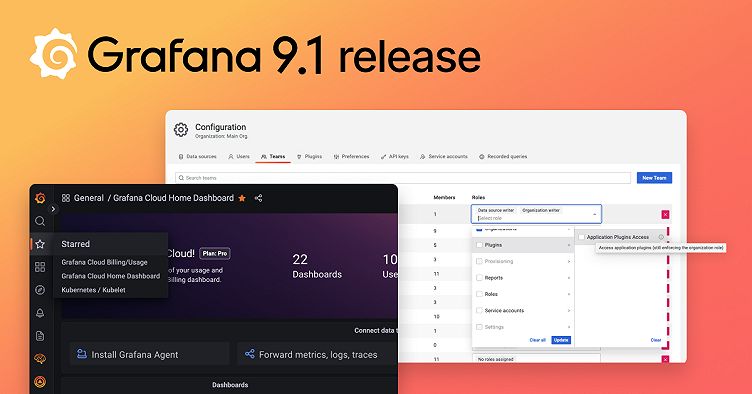Click the Grafana logo in the dark sidebar
The height and width of the screenshot is (394, 752).
tap(40, 197)
